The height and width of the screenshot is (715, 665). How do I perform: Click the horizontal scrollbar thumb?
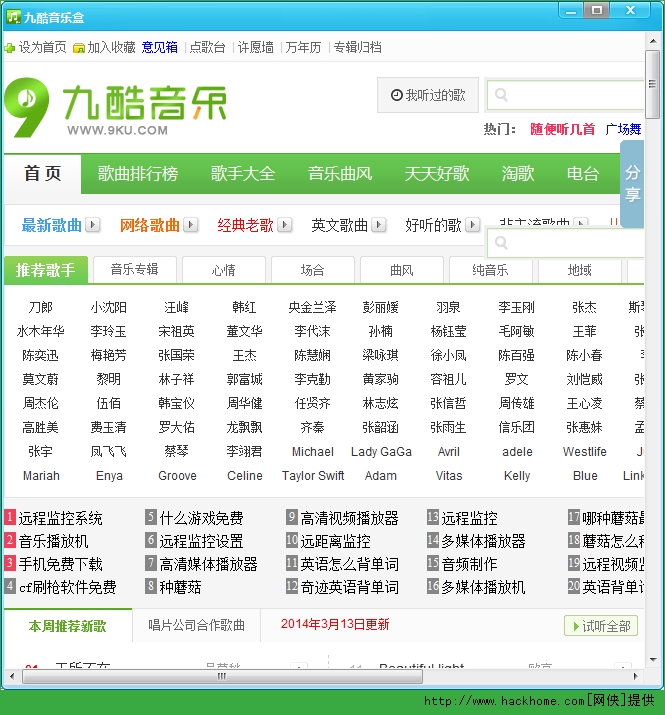tap(222, 676)
